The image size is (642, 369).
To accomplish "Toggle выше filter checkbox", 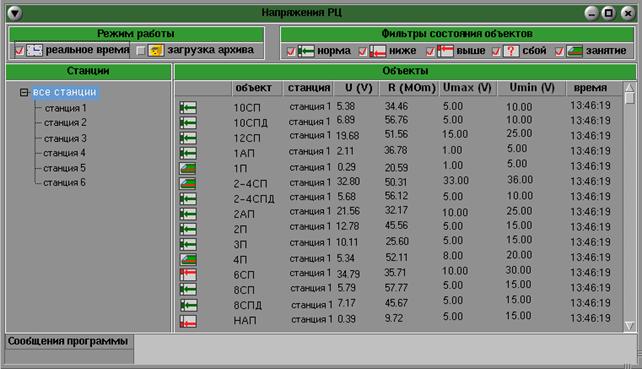I will pos(430,52).
